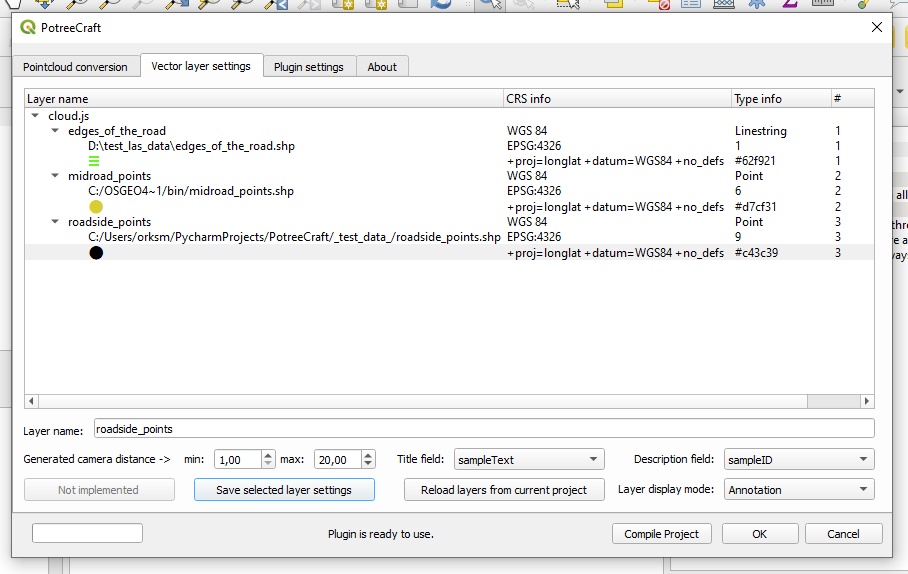The height and width of the screenshot is (574, 908).
Task: Click Reload layers from current project
Action: pos(504,489)
